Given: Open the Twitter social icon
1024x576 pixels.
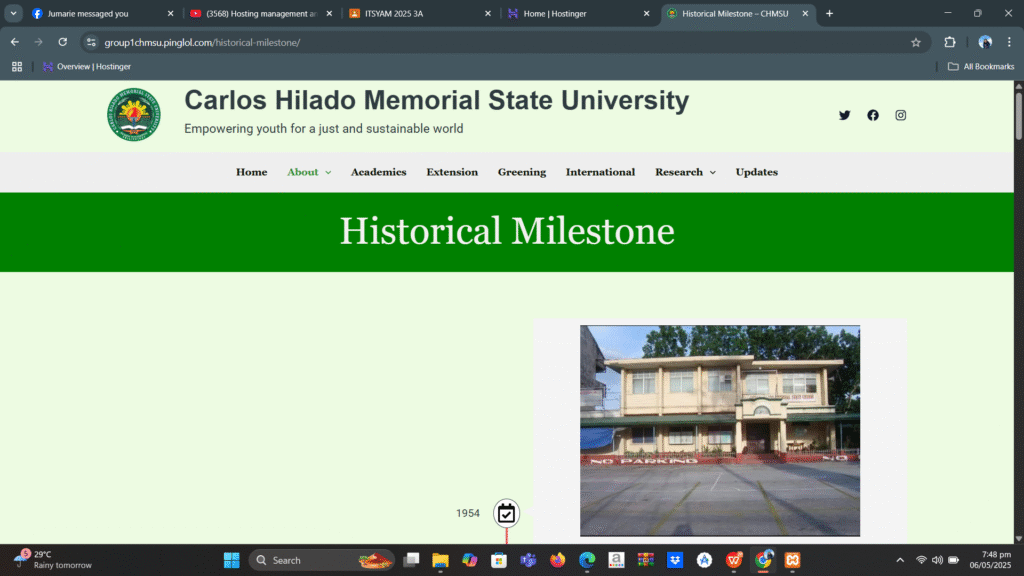Looking at the screenshot, I should tap(844, 115).
